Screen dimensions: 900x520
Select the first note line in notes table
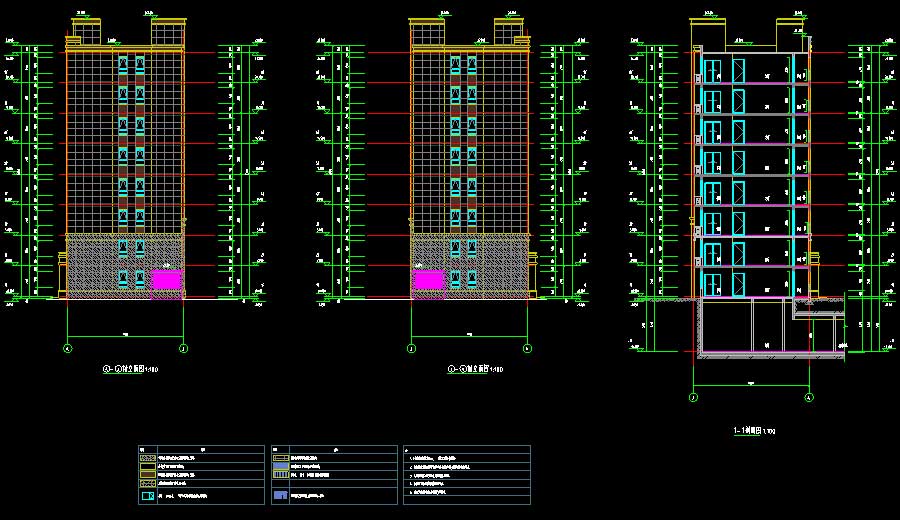[433, 459]
